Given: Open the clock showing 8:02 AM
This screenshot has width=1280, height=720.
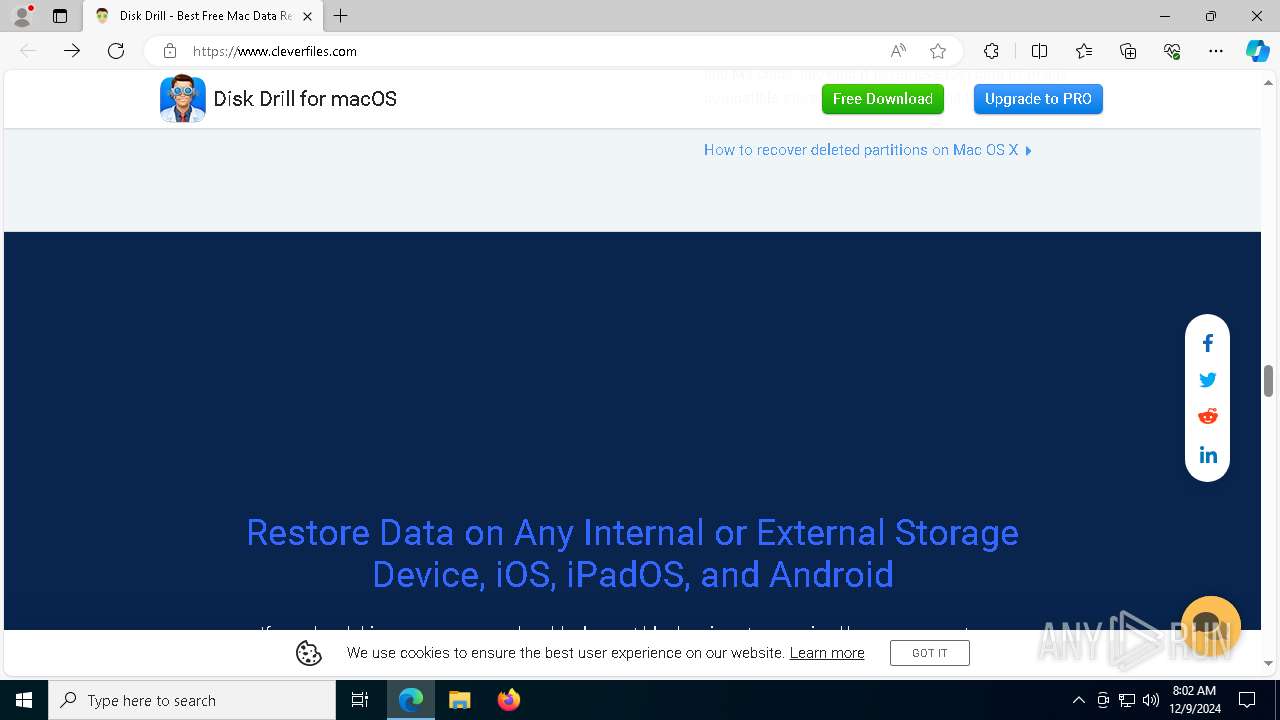Looking at the screenshot, I should tap(1194, 700).
